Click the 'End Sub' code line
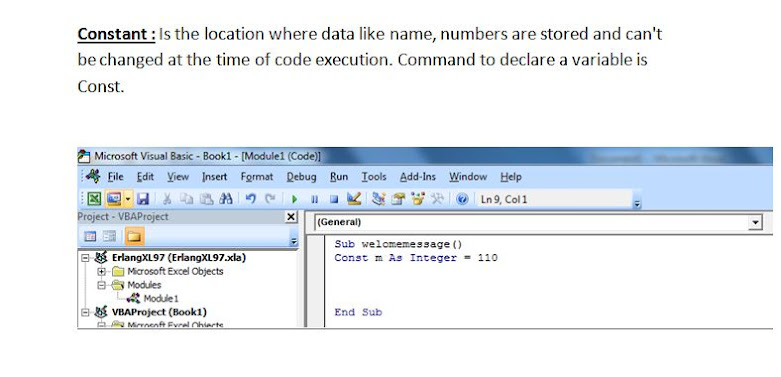781x377 pixels. (x=358, y=312)
